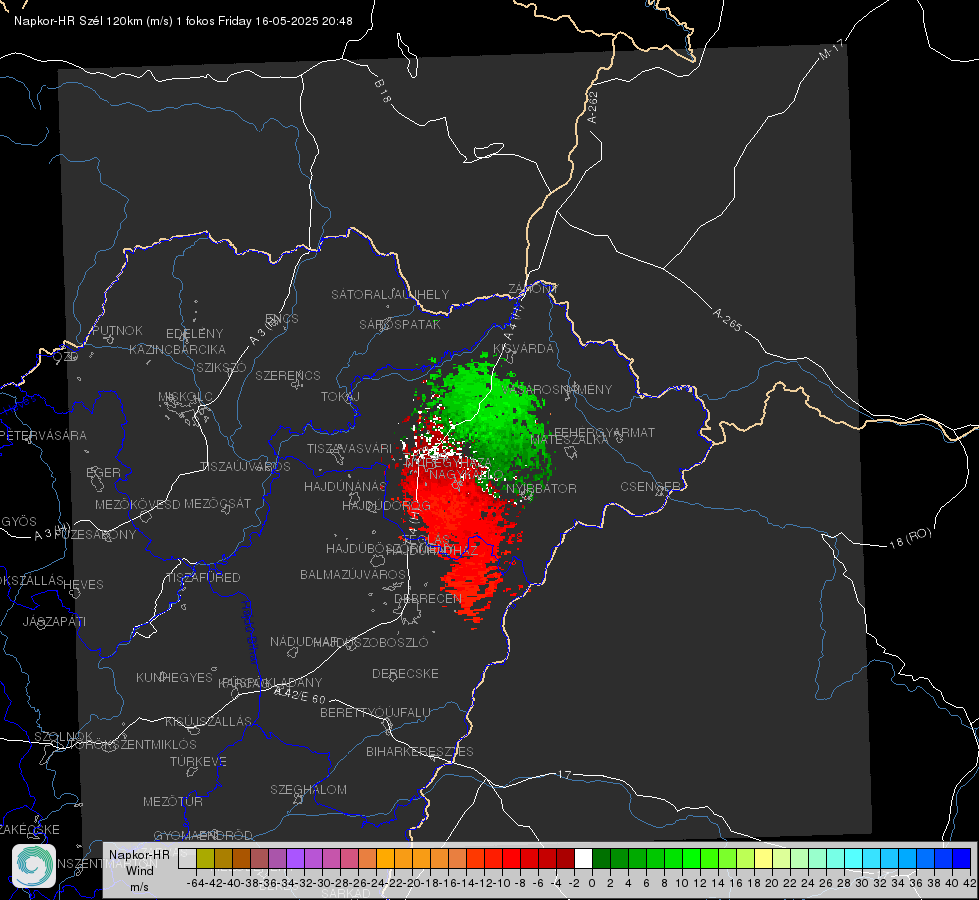Click the EDELÉNY city label
This screenshot has height=900, width=979.
[194, 334]
